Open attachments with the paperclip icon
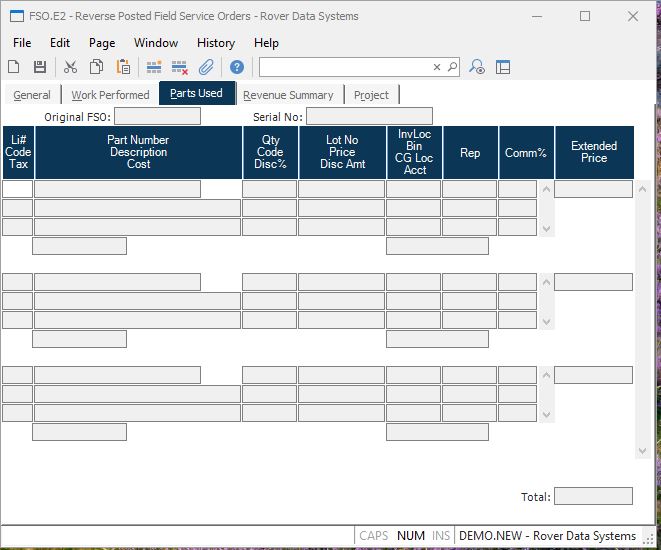The image size is (661, 550). click(x=207, y=67)
